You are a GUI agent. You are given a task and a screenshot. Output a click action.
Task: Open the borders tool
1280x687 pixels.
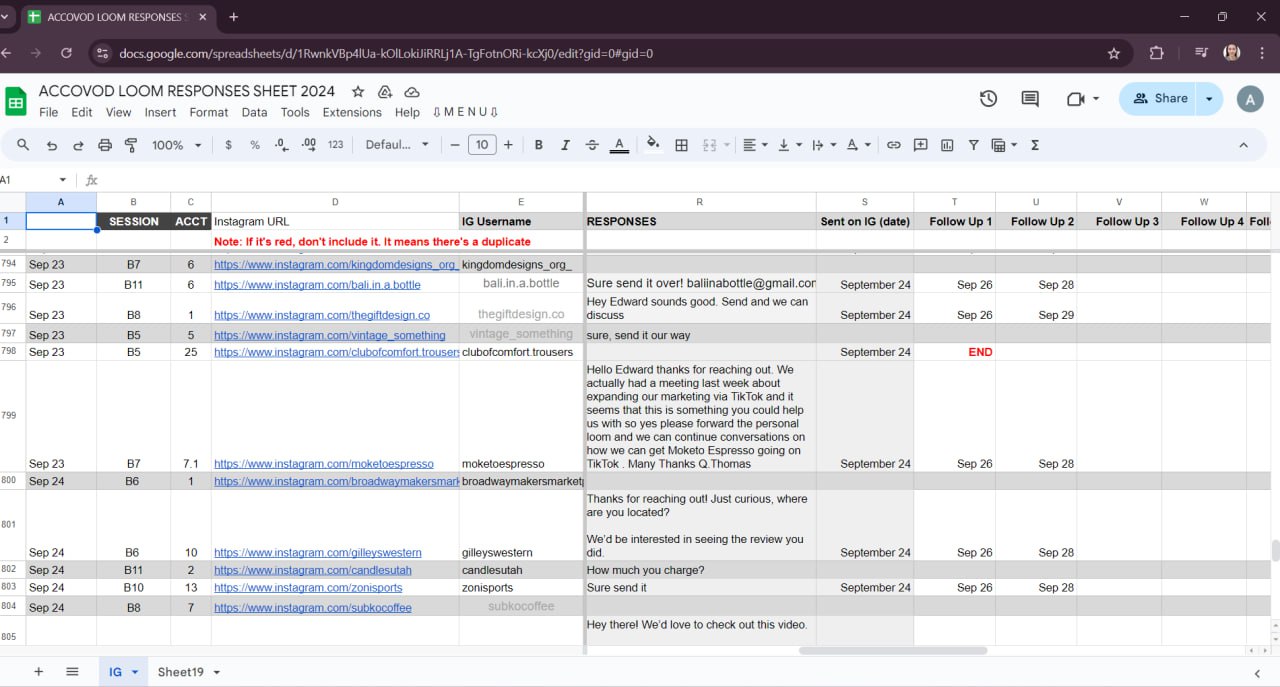682,145
